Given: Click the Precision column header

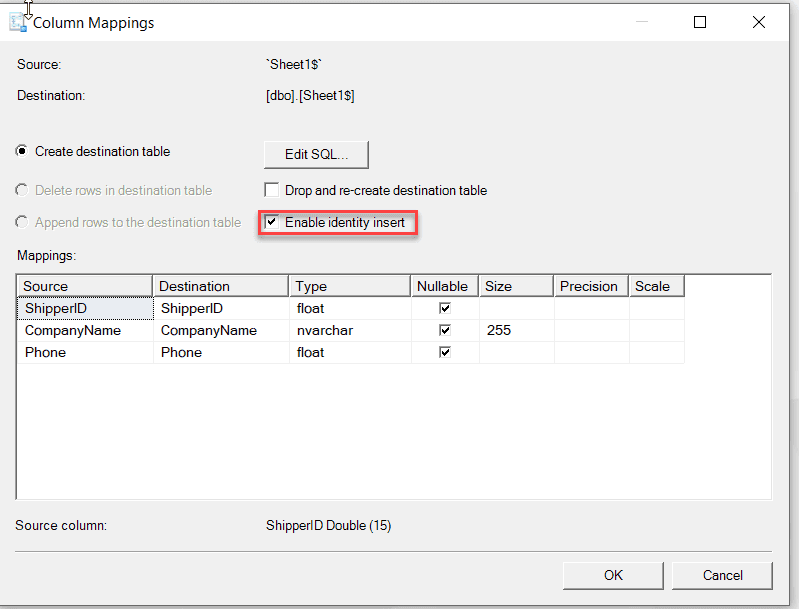Looking at the screenshot, I should (590, 286).
